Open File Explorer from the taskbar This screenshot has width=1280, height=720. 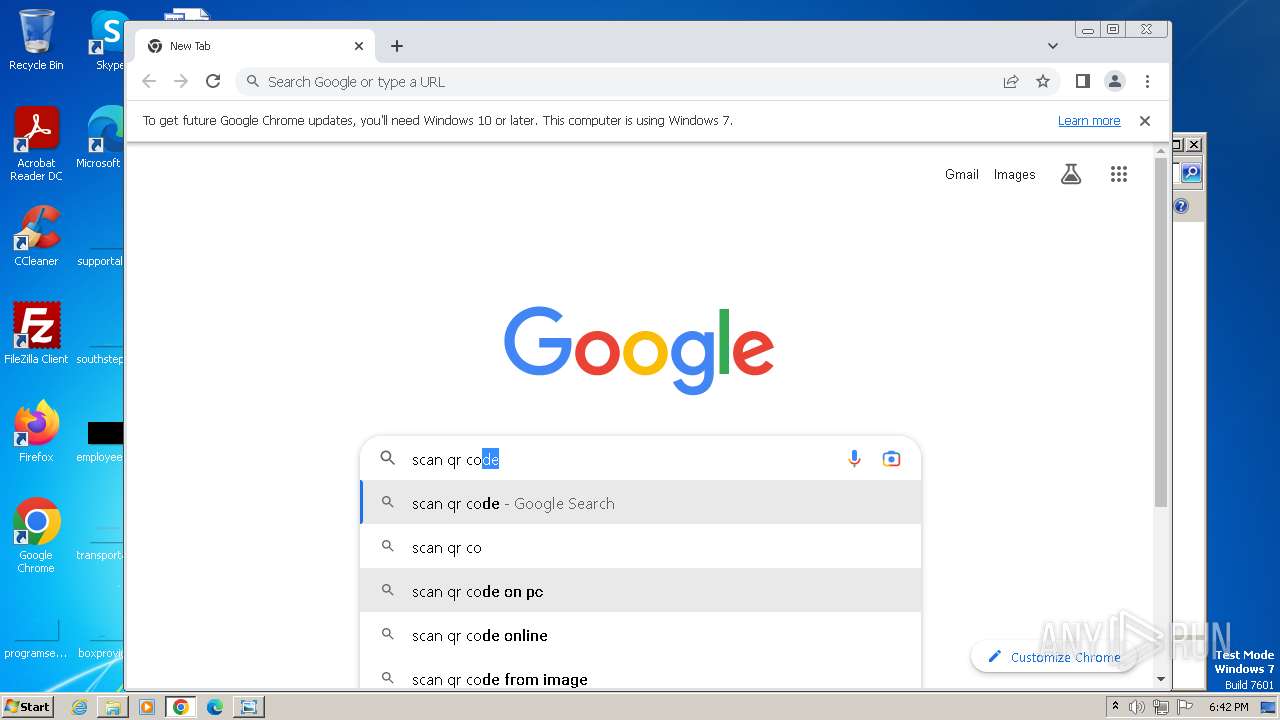(x=113, y=707)
